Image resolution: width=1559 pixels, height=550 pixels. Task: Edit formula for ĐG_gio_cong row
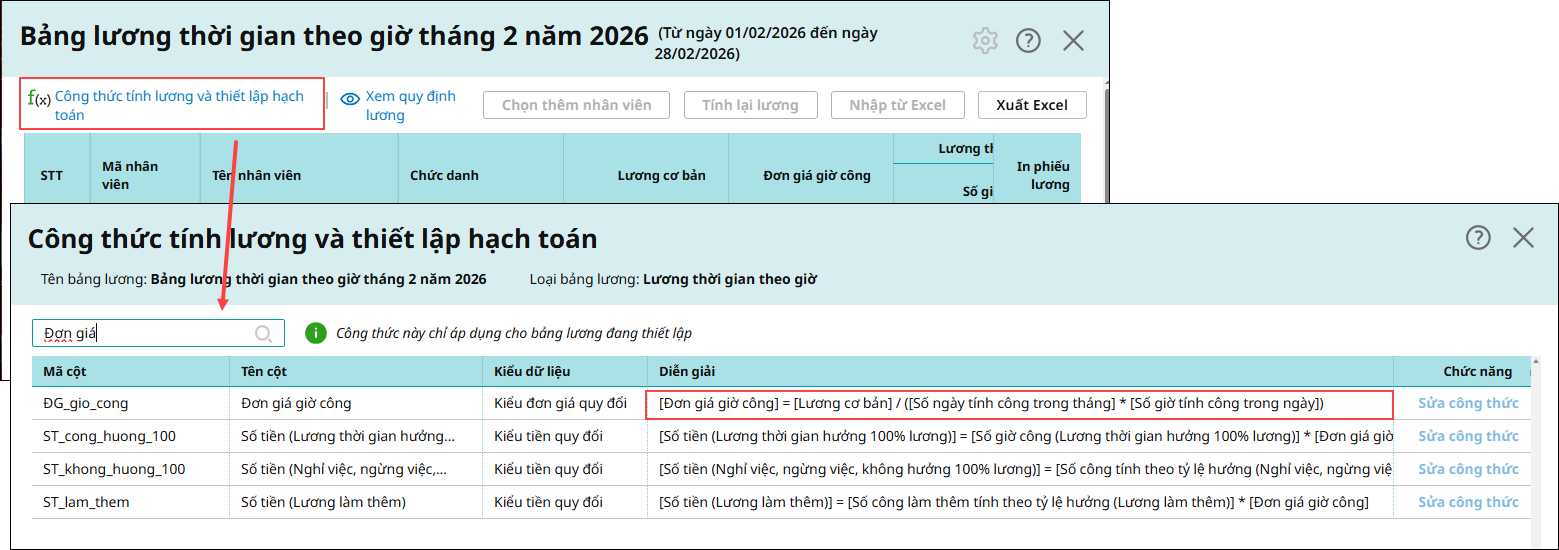click(1467, 404)
